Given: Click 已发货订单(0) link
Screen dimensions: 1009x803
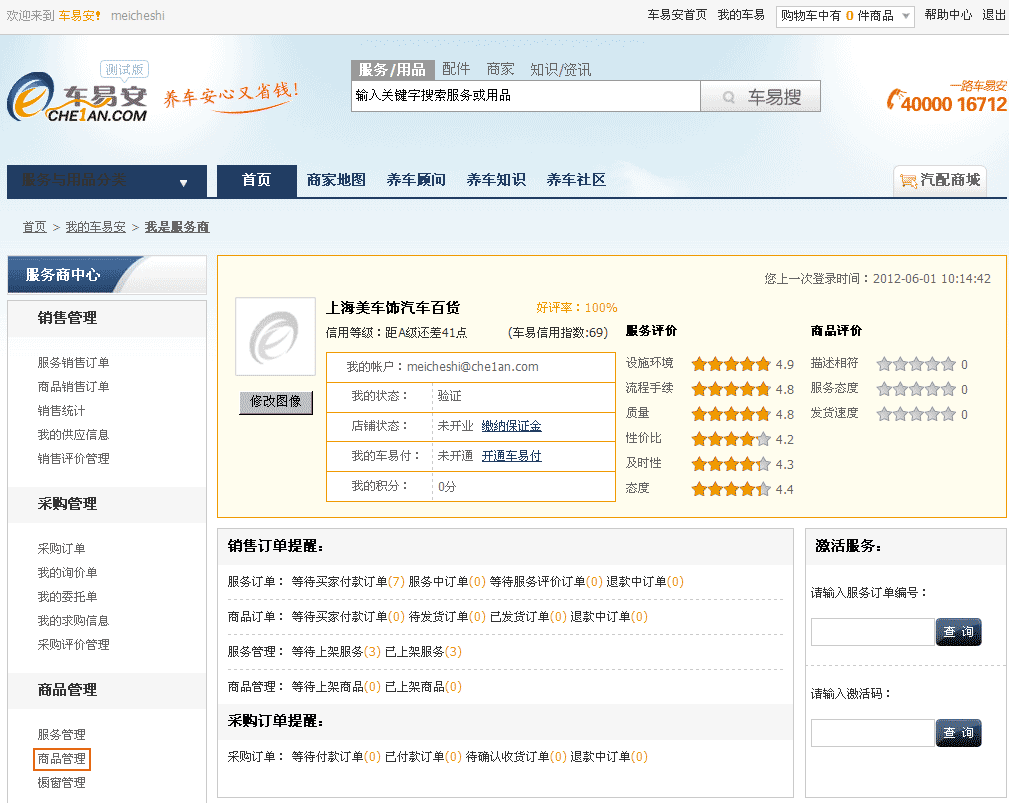Looking at the screenshot, I should [528, 617].
